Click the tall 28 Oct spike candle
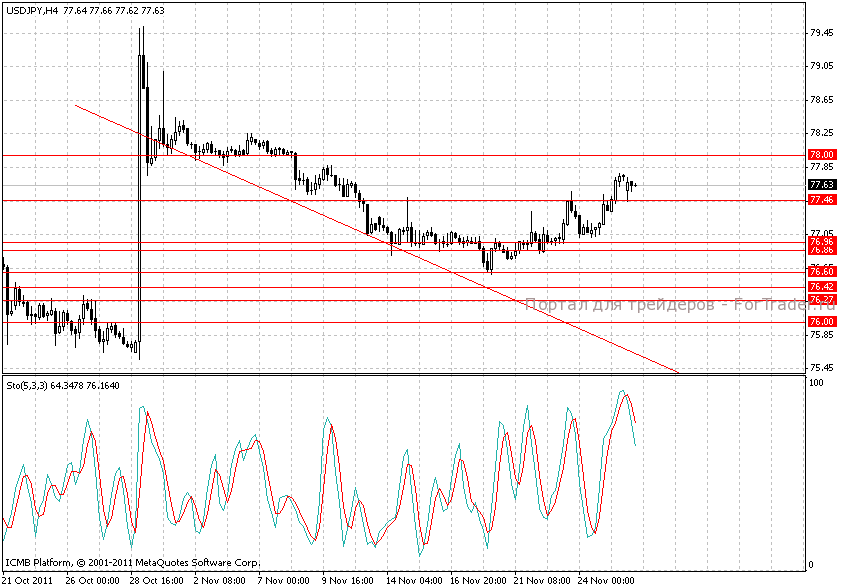 (140, 193)
